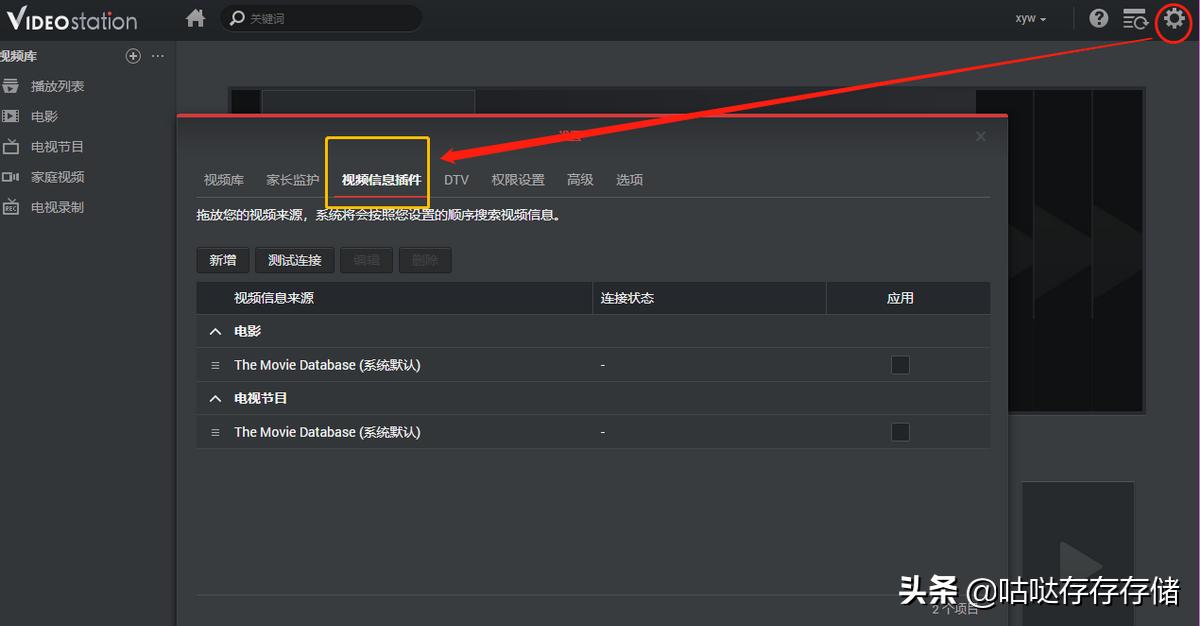Click the transcoding queue icon near top right
The image size is (1200, 626).
click(1135, 18)
